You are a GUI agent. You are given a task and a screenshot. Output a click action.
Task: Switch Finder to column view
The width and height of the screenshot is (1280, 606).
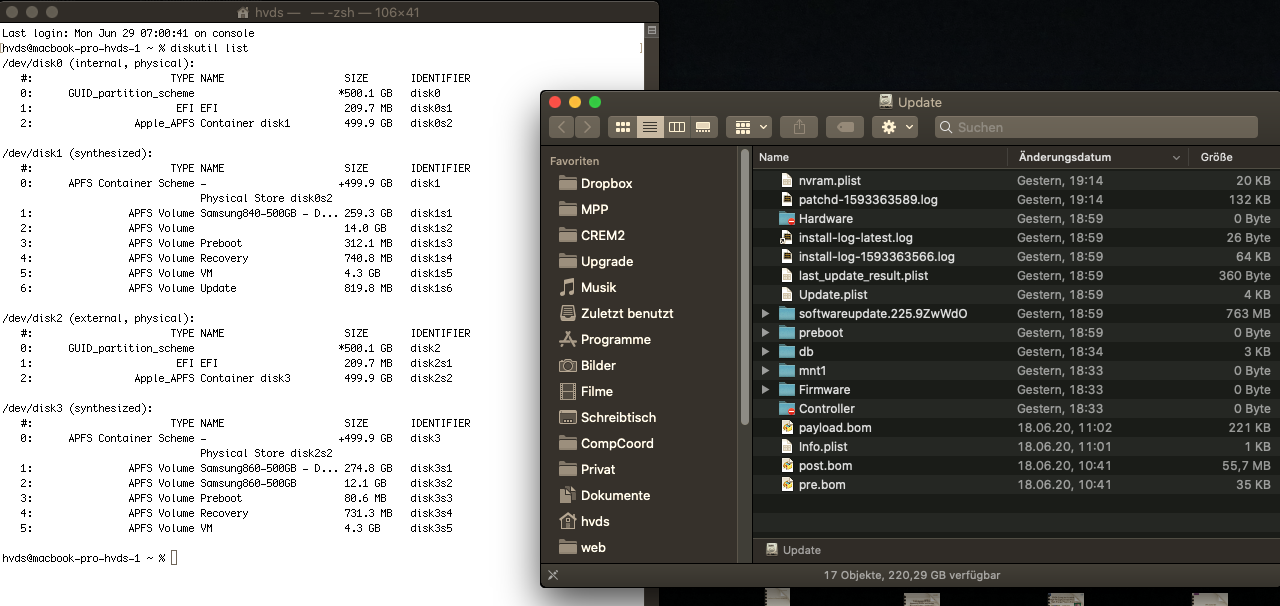[x=677, y=127]
